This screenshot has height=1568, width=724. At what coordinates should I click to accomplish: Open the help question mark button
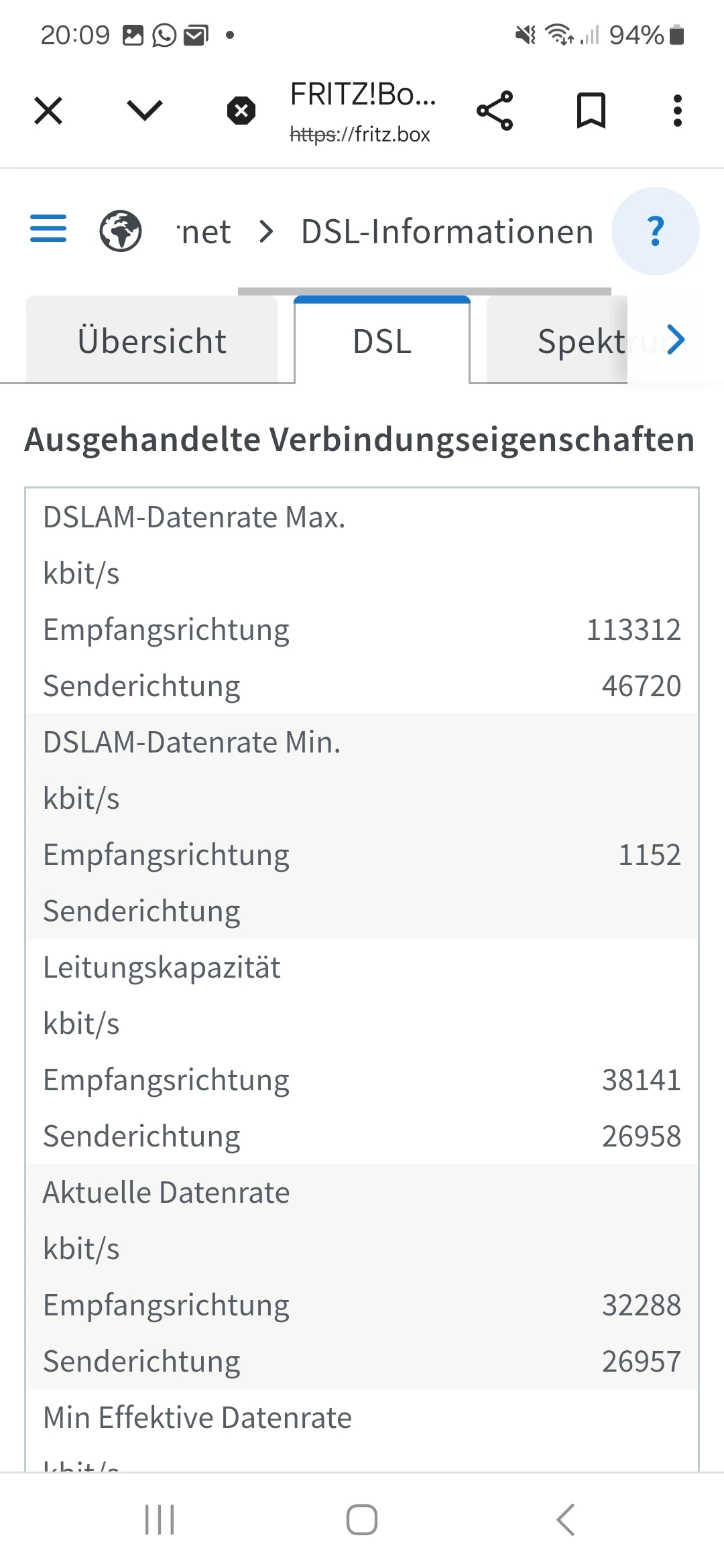656,231
